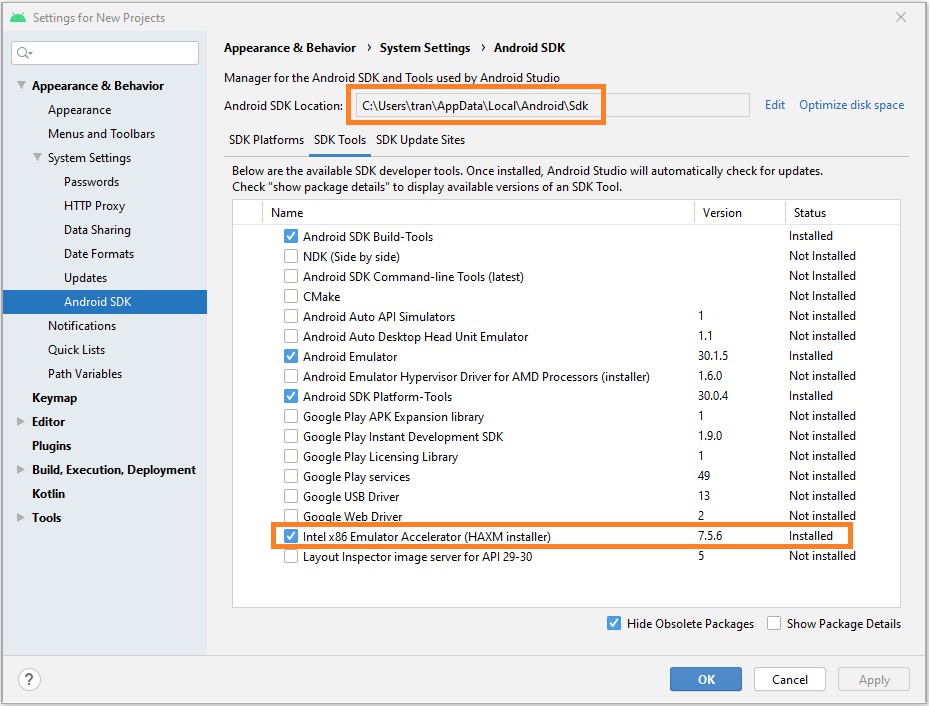Expand the Tools settings section
This screenshot has width=930, height=706.
tap(21, 517)
